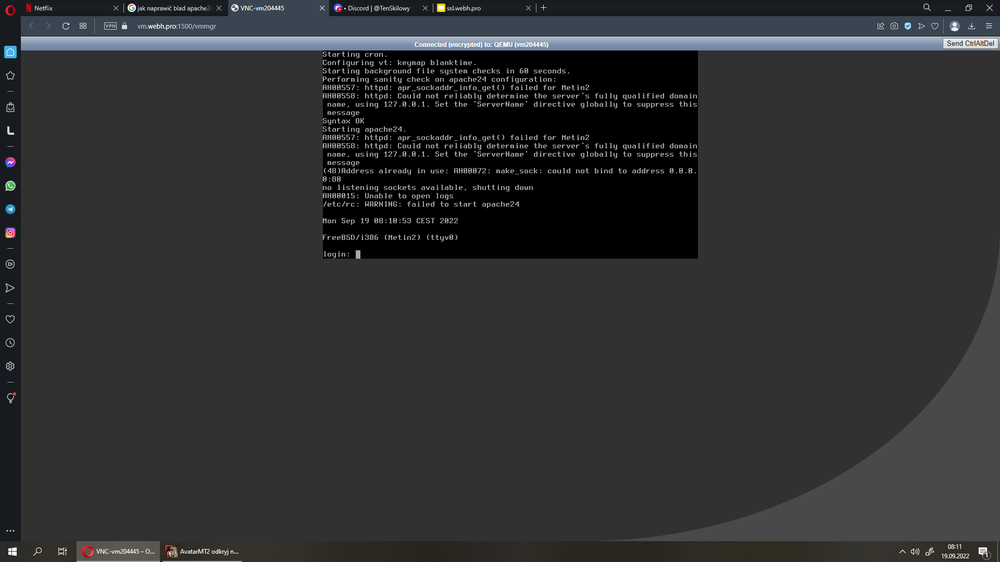Open sidebar three-dots setup menu

[10, 531]
